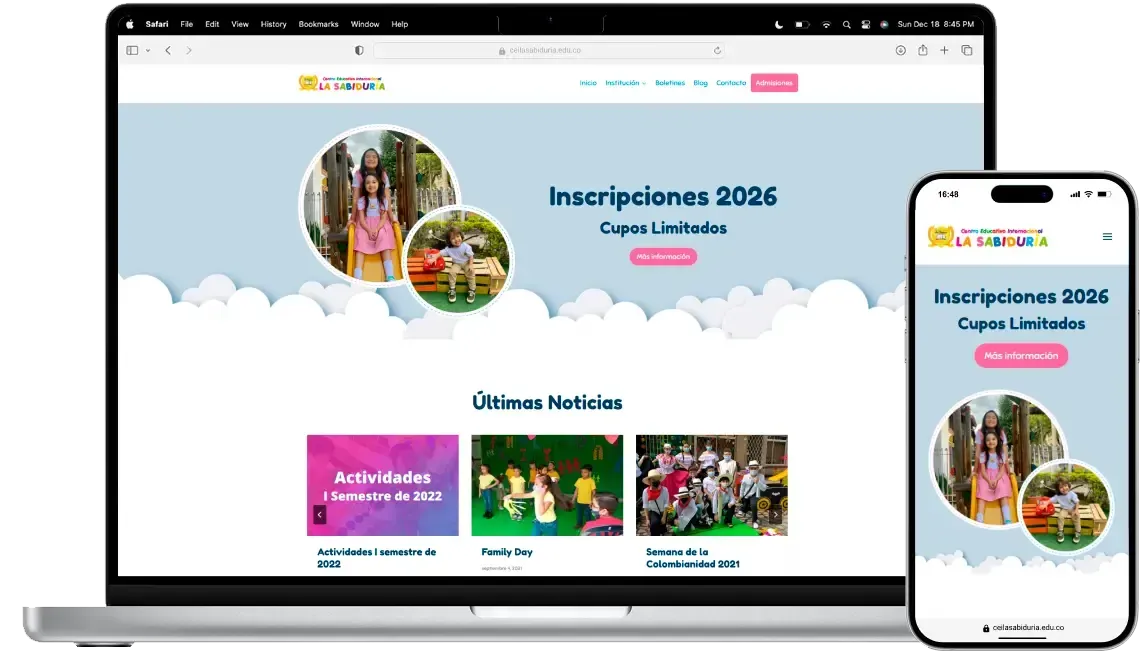Click the battery status icon

[x=802, y=24]
